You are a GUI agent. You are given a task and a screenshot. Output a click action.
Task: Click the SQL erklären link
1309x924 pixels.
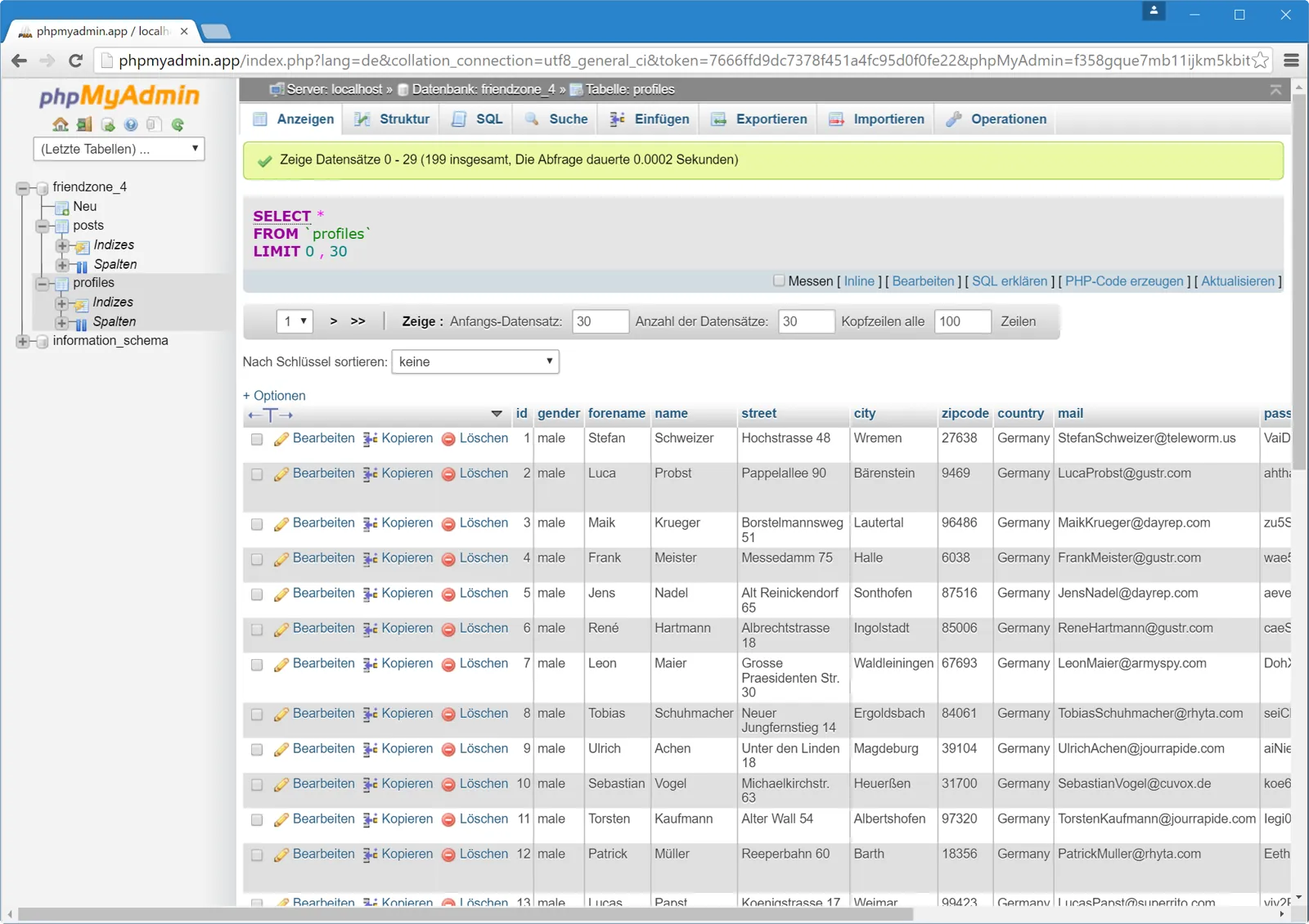click(x=1010, y=281)
